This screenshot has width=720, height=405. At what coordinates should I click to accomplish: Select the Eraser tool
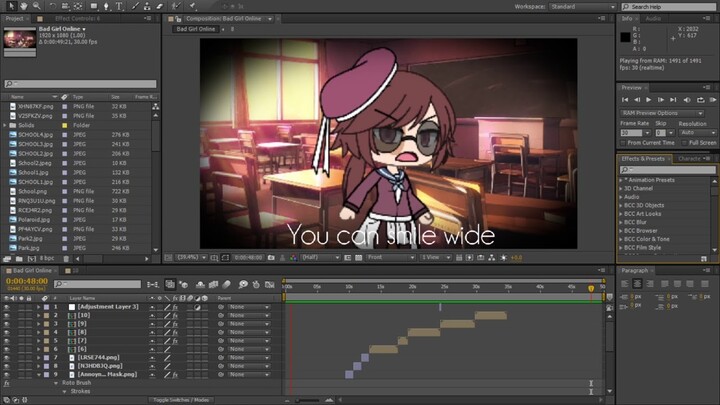[x=159, y=6]
